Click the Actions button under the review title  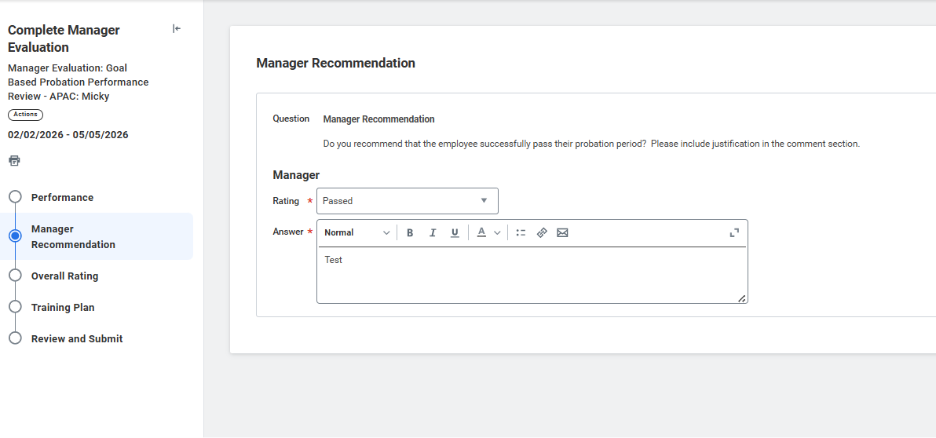tap(25, 115)
